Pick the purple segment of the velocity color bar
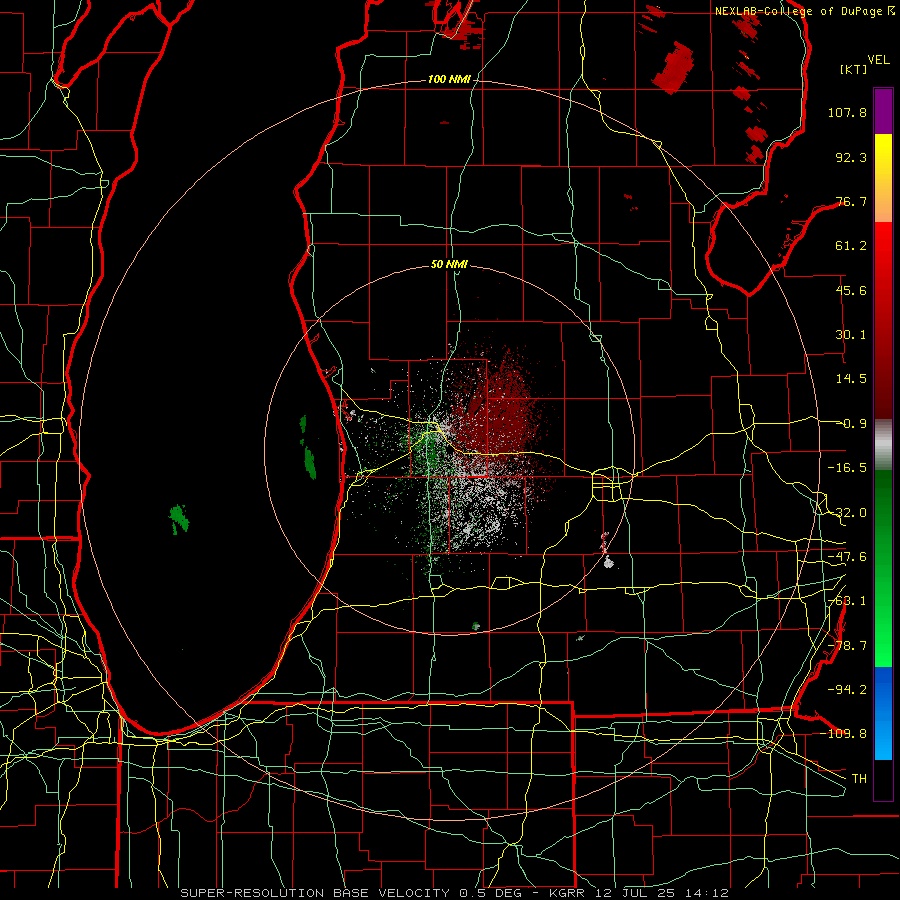The height and width of the screenshot is (900, 900). pos(883,111)
